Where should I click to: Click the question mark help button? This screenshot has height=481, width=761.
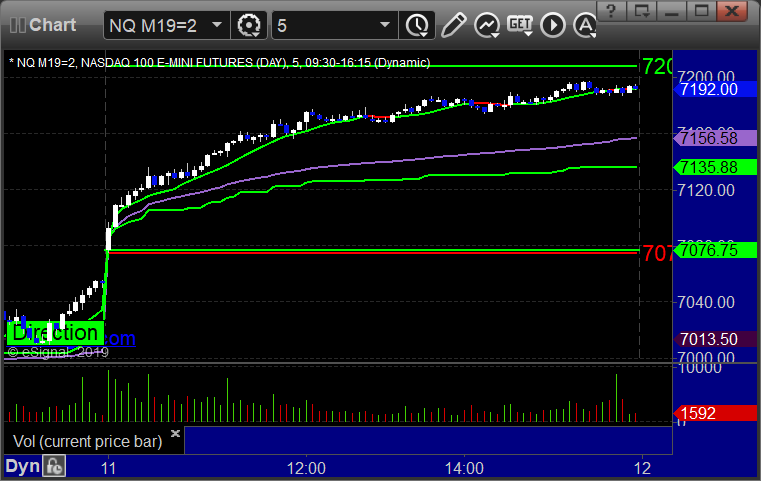coord(611,11)
